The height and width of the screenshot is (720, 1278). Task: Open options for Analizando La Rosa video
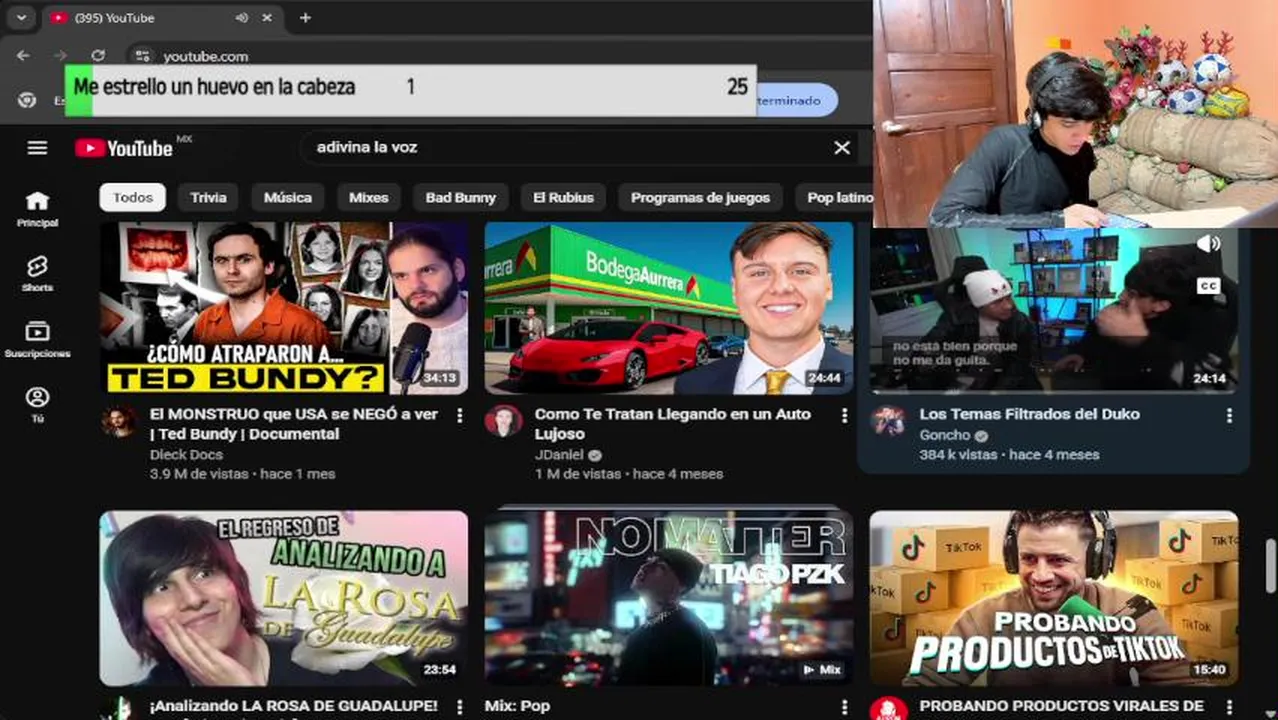point(460,706)
